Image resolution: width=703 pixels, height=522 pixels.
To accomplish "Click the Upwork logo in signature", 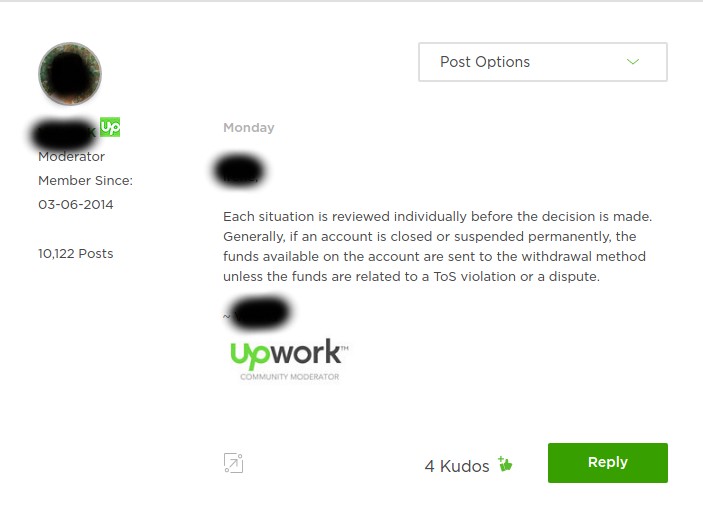I will (289, 353).
